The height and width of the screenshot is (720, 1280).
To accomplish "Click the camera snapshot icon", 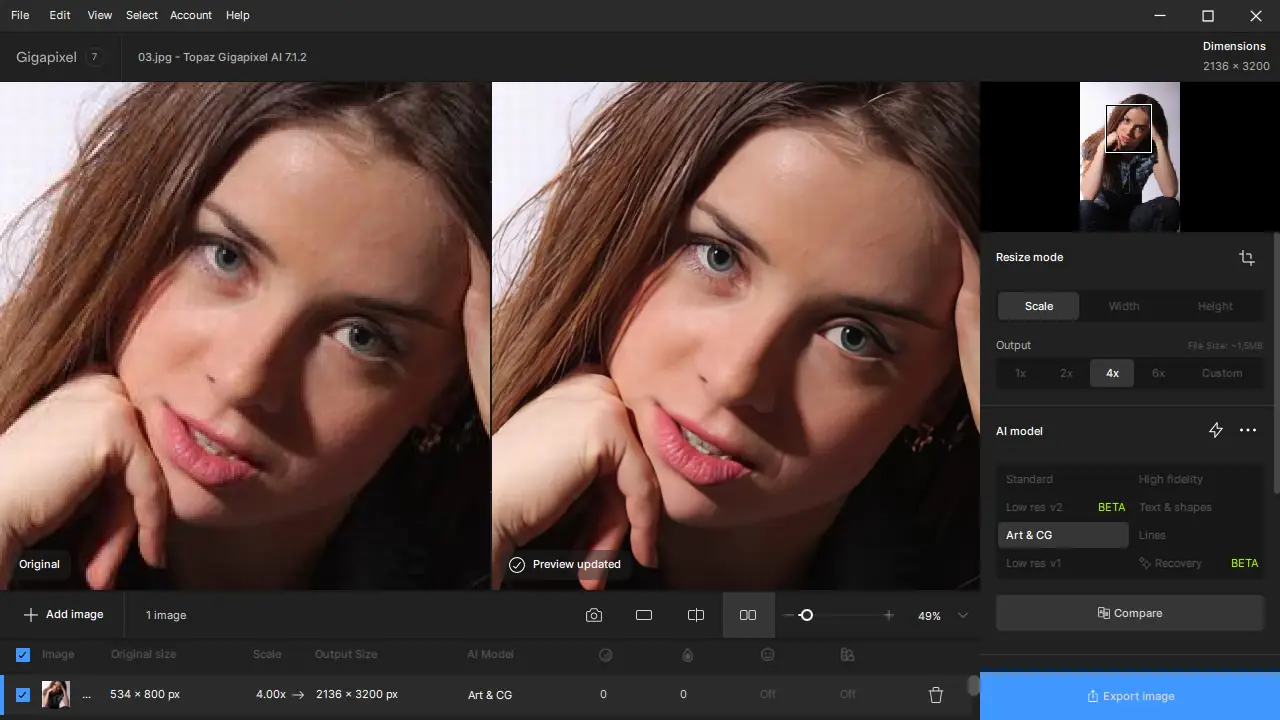I will coord(594,615).
